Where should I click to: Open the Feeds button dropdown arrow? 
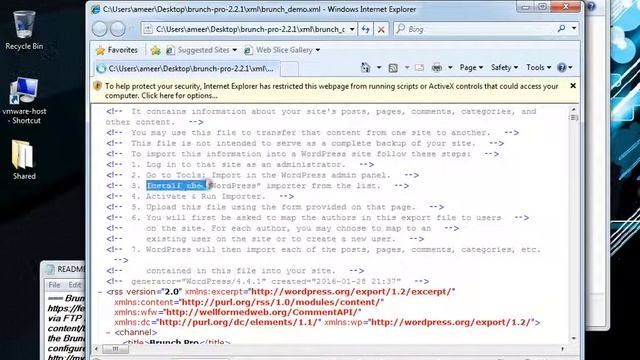pyautogui.click(x=407, y=67)
